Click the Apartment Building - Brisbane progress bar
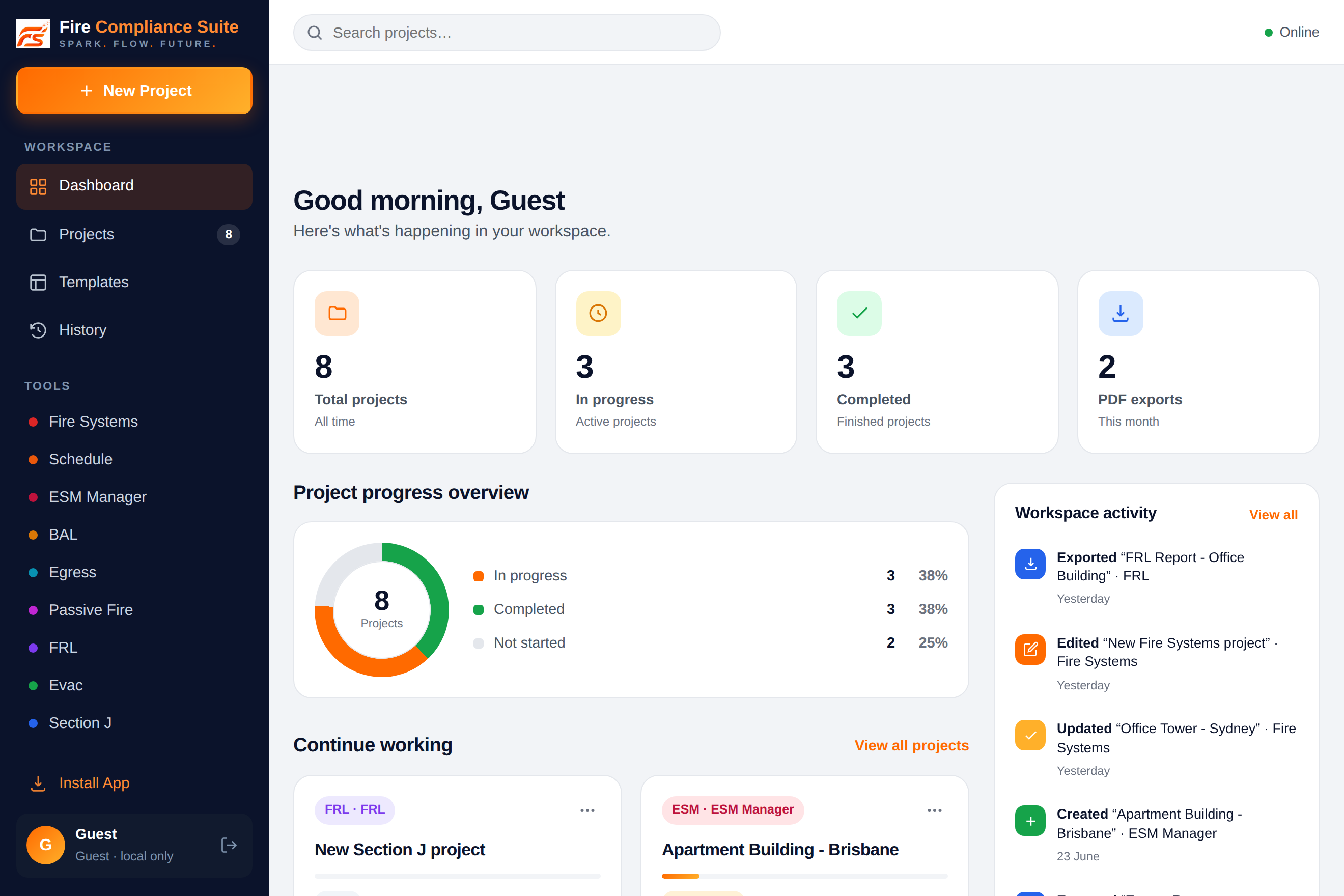The height and width of the screenshot is (896, 1344). (x=804, y=876)
